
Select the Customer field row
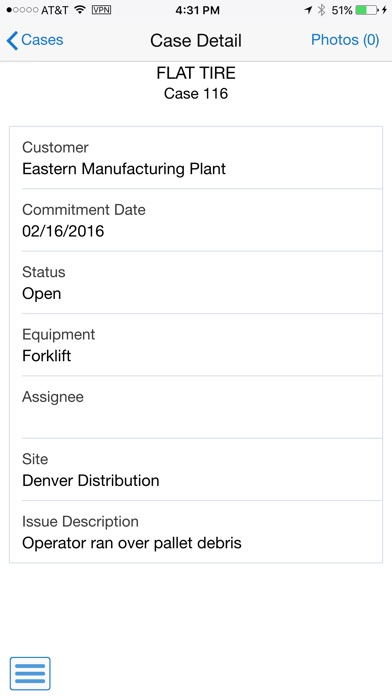pos(196,158)
